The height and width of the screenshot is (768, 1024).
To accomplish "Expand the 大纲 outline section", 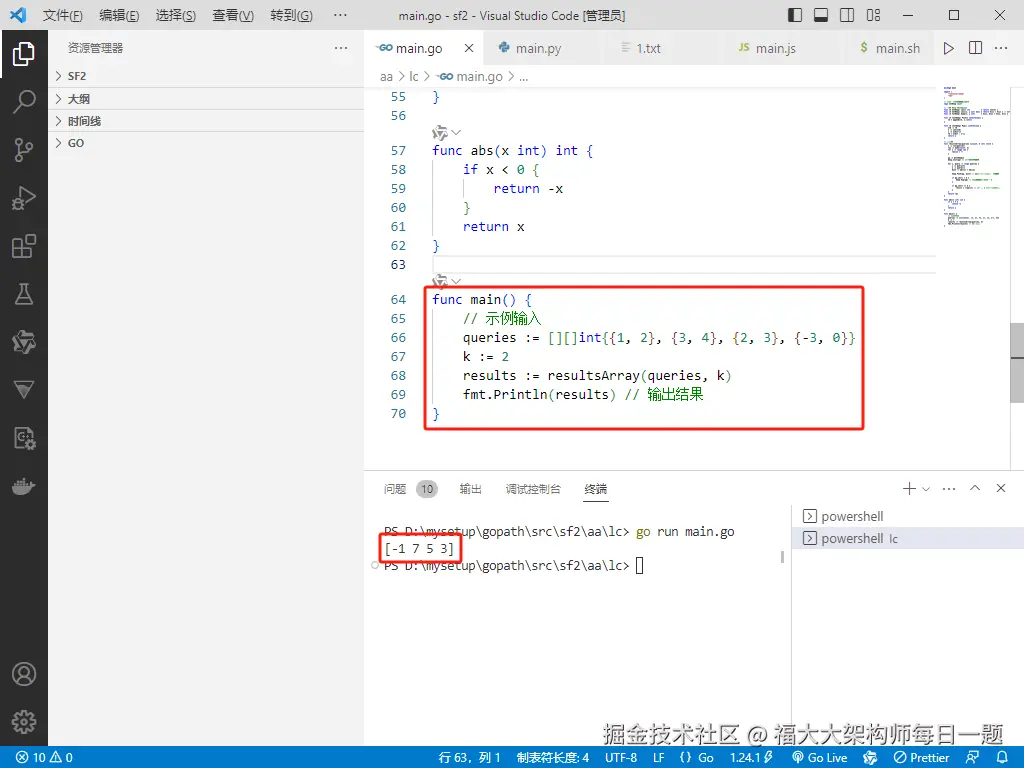I will pyautogui.click(x=206, y=99).
